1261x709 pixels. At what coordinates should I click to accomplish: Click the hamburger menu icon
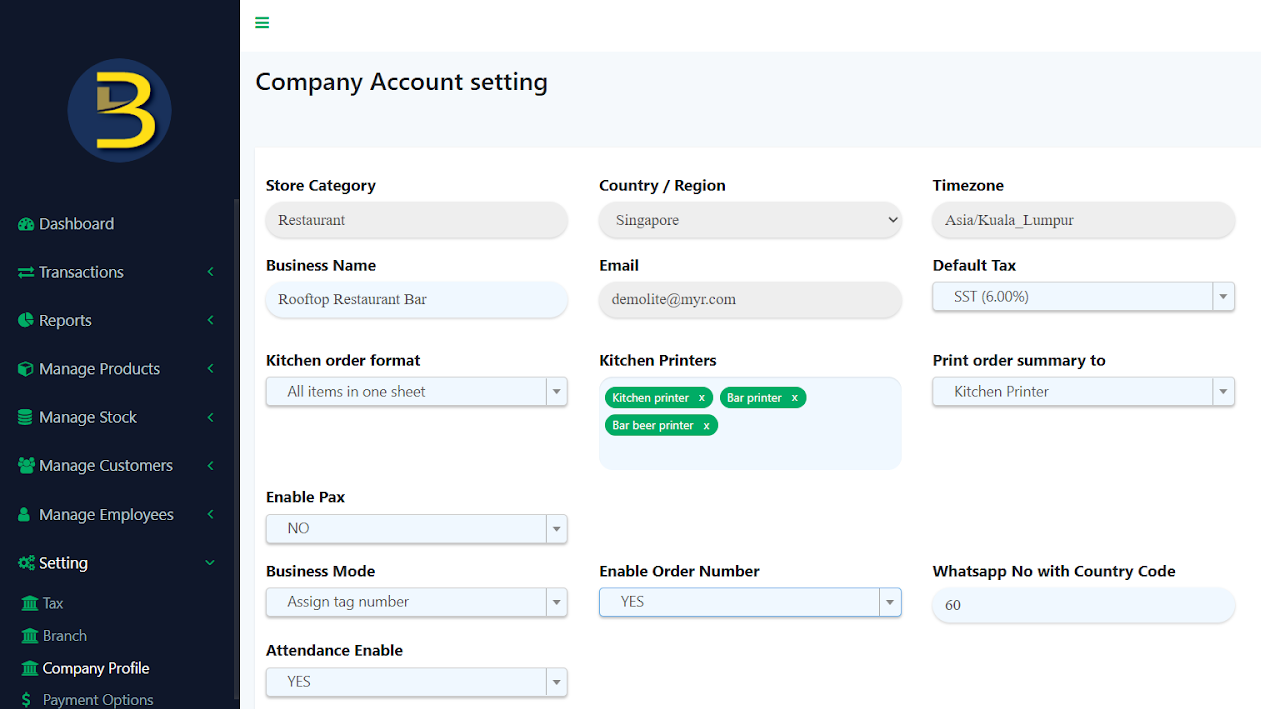point(262,23)
